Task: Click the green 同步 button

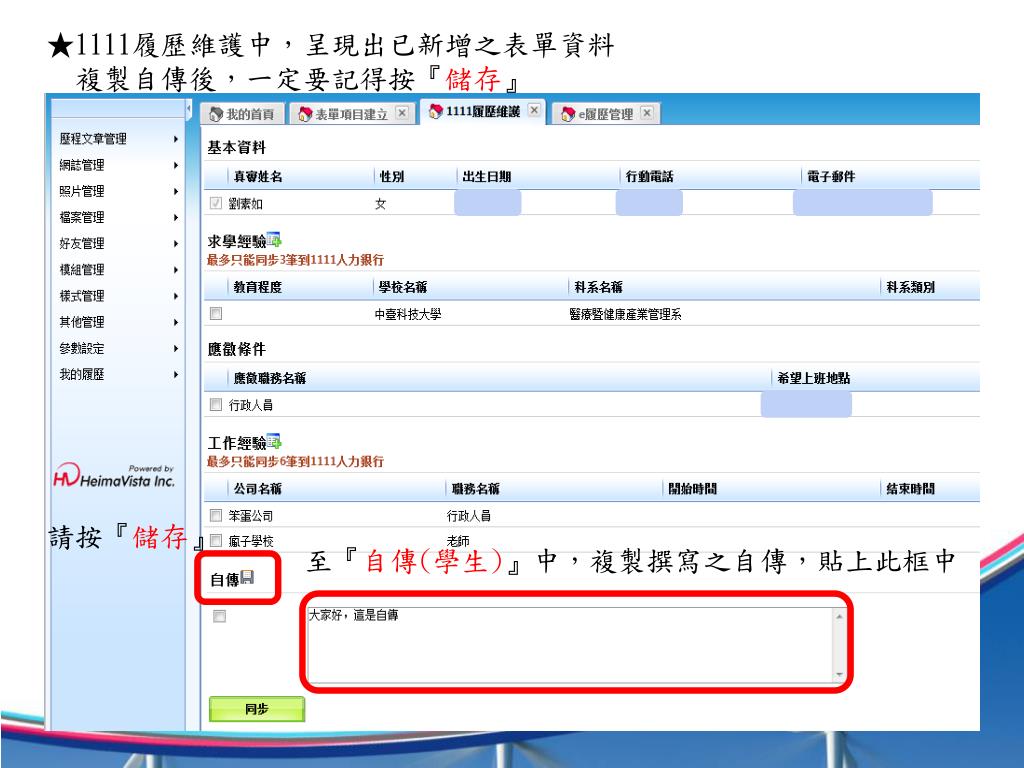Action: tap(257, 709)
